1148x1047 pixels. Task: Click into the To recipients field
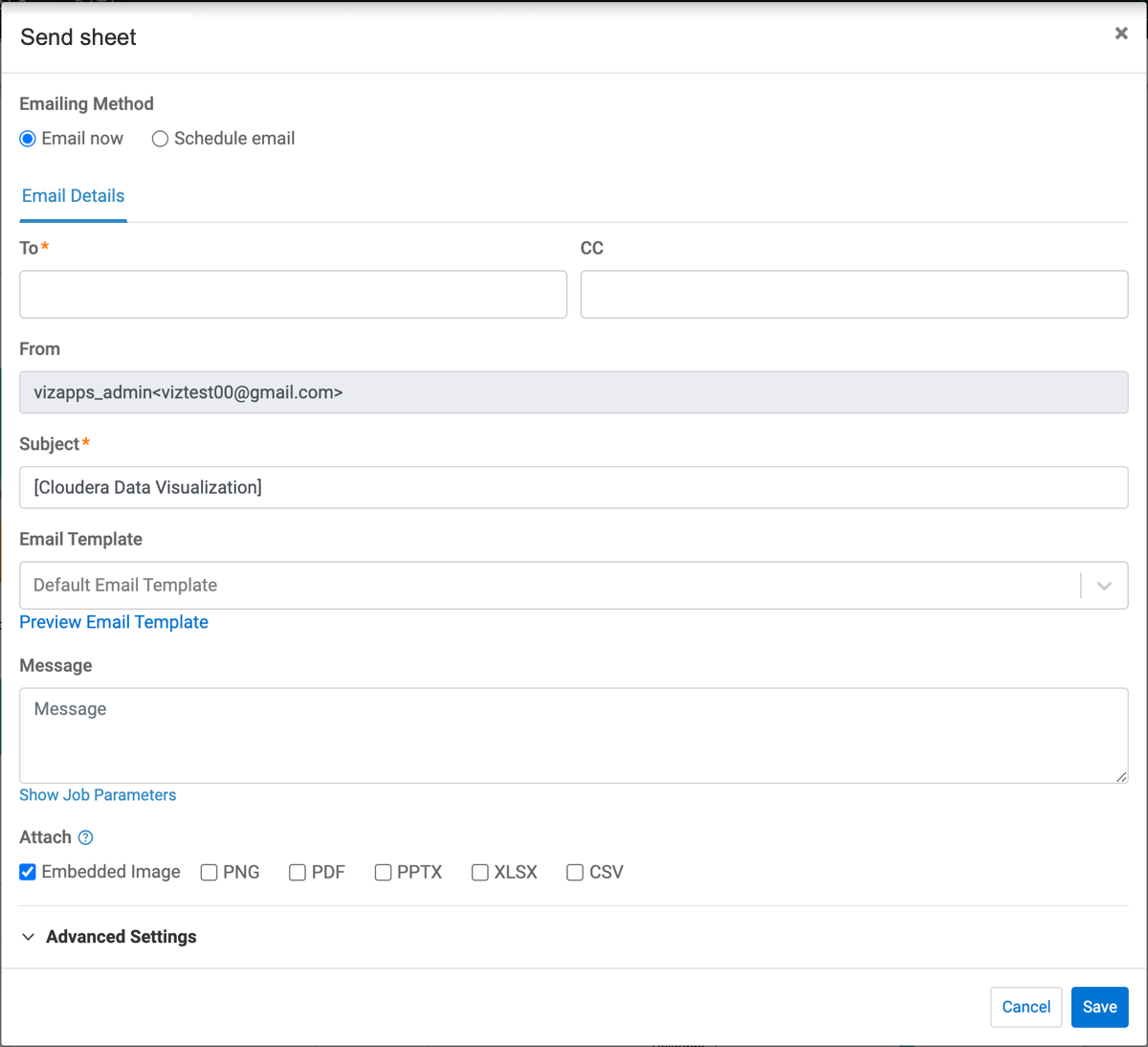[293, 295]
